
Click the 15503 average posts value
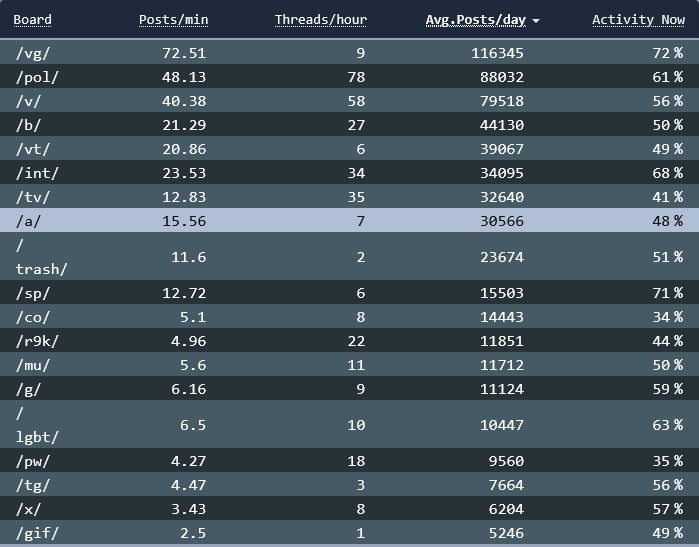click(x=502, y=293)
